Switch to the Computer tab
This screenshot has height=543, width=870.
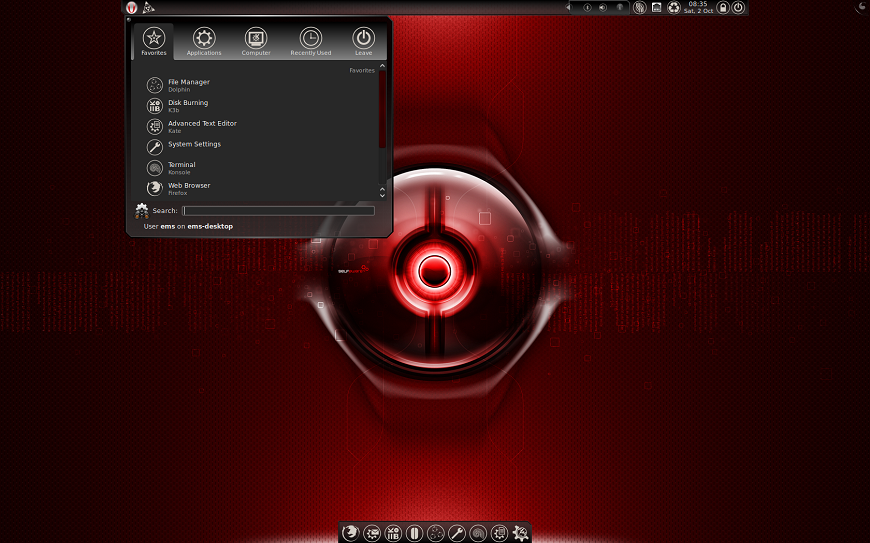click(256, 42)
